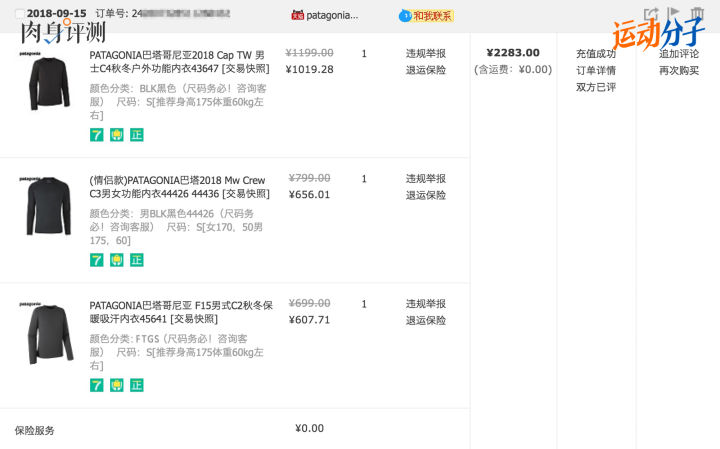Viewport: 720px width, 449px height.
Task: Click 违规举报 for the Mw Crew item
Action: (x=426, y=179)
